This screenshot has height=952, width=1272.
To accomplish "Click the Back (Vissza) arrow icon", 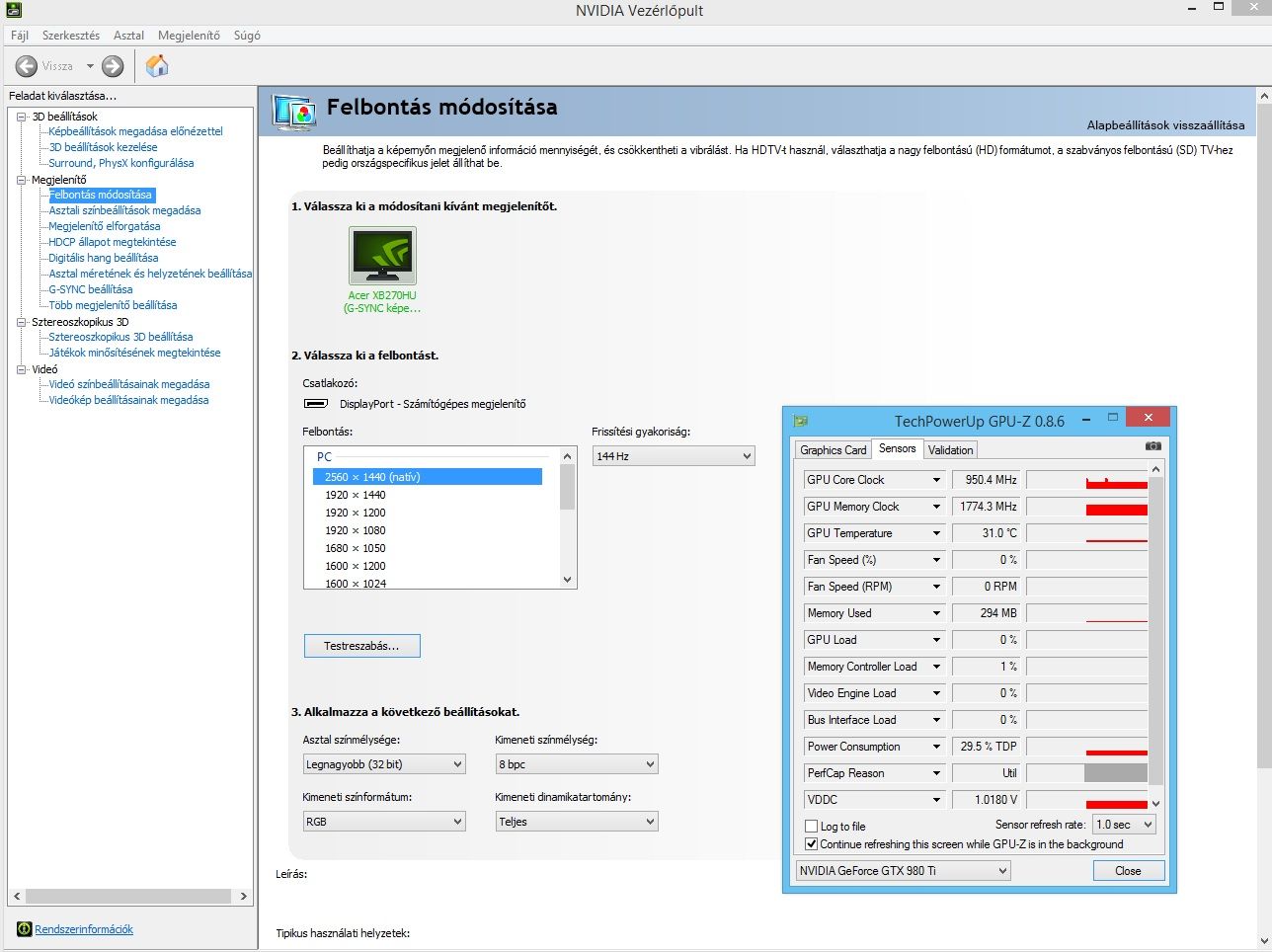I will click(27, 66).
